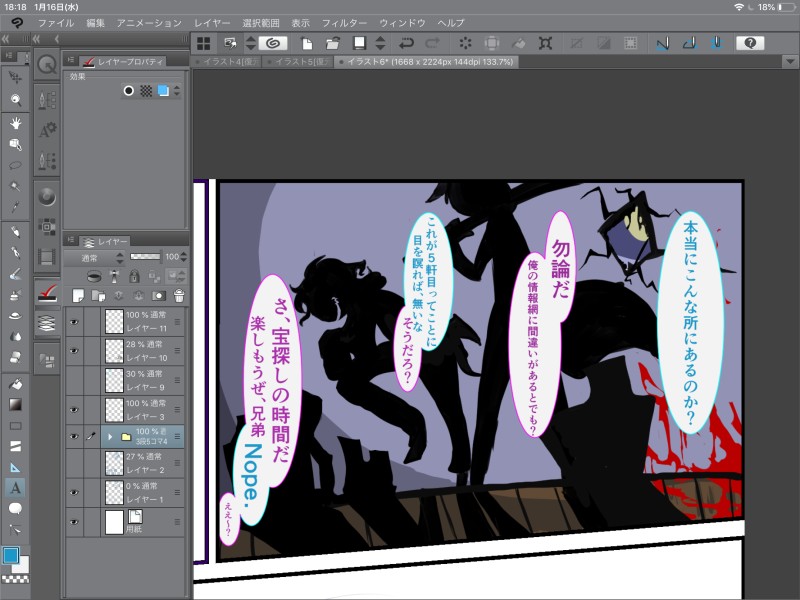Select the Balloon speech bubble tool

15,509
